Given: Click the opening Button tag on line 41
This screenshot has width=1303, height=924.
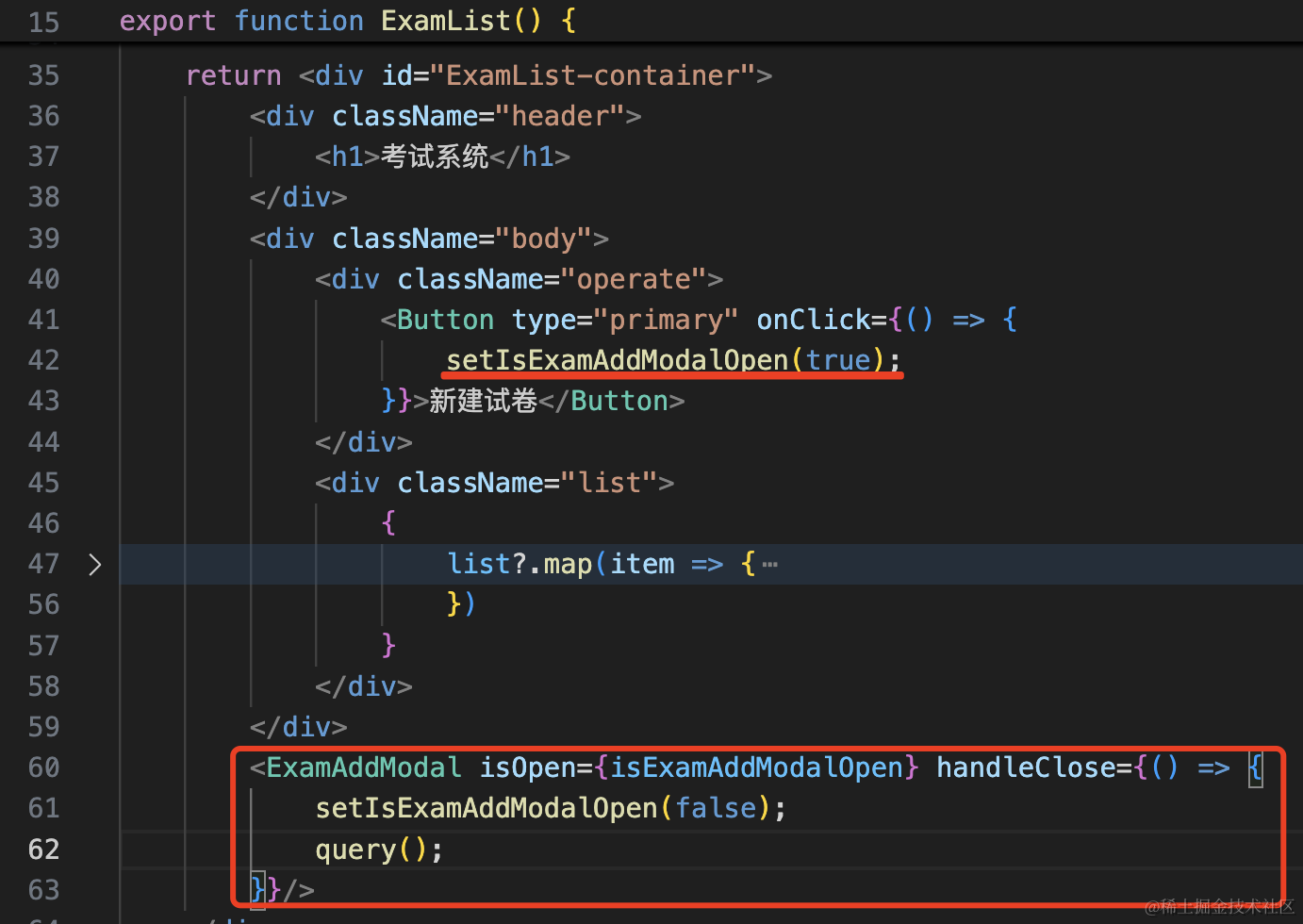Looking at the screenshot, I should [445, 320].
